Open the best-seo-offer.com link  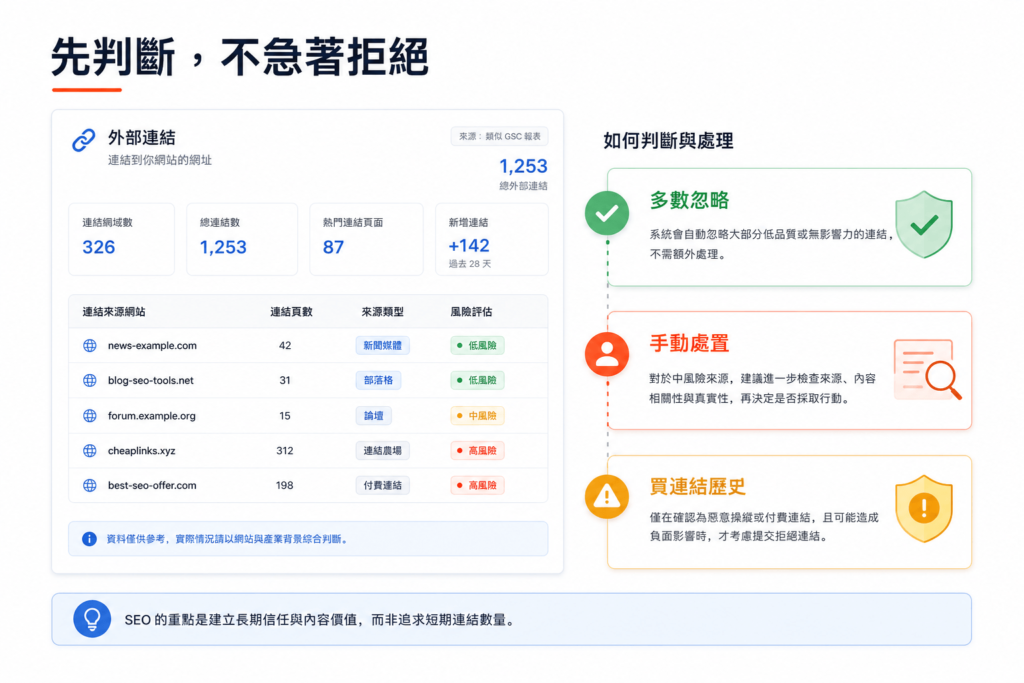pyautogui.click(x=152, y=485)
